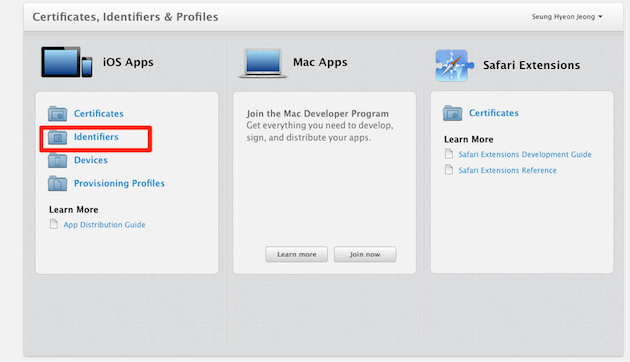The height and width of the screenshot is (362, 630).
Task: Open the Safari Extensions Reference link
Action: (x=507, y=170)
